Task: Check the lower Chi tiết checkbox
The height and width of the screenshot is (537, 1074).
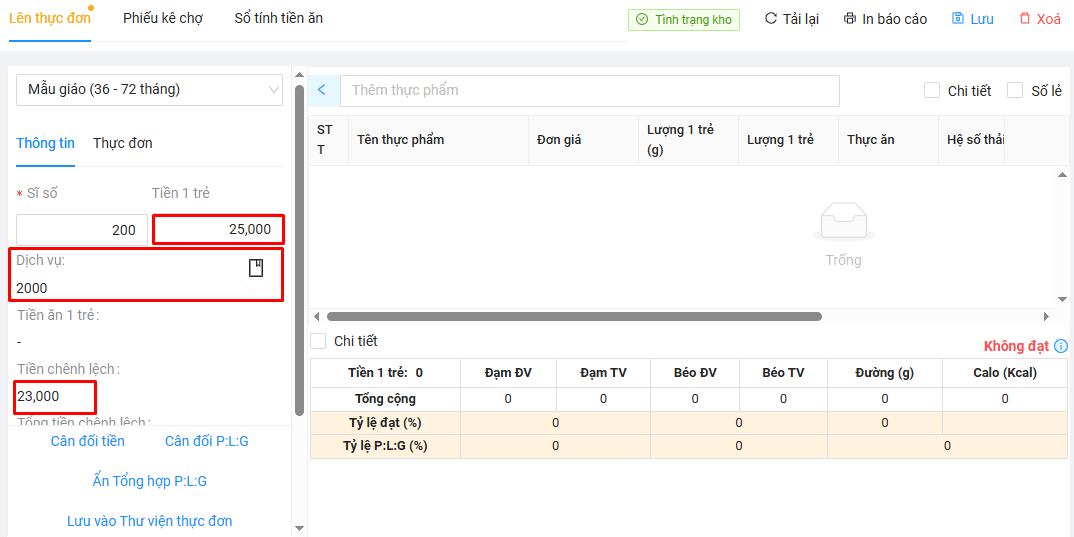Action: [x=318, y=341]
